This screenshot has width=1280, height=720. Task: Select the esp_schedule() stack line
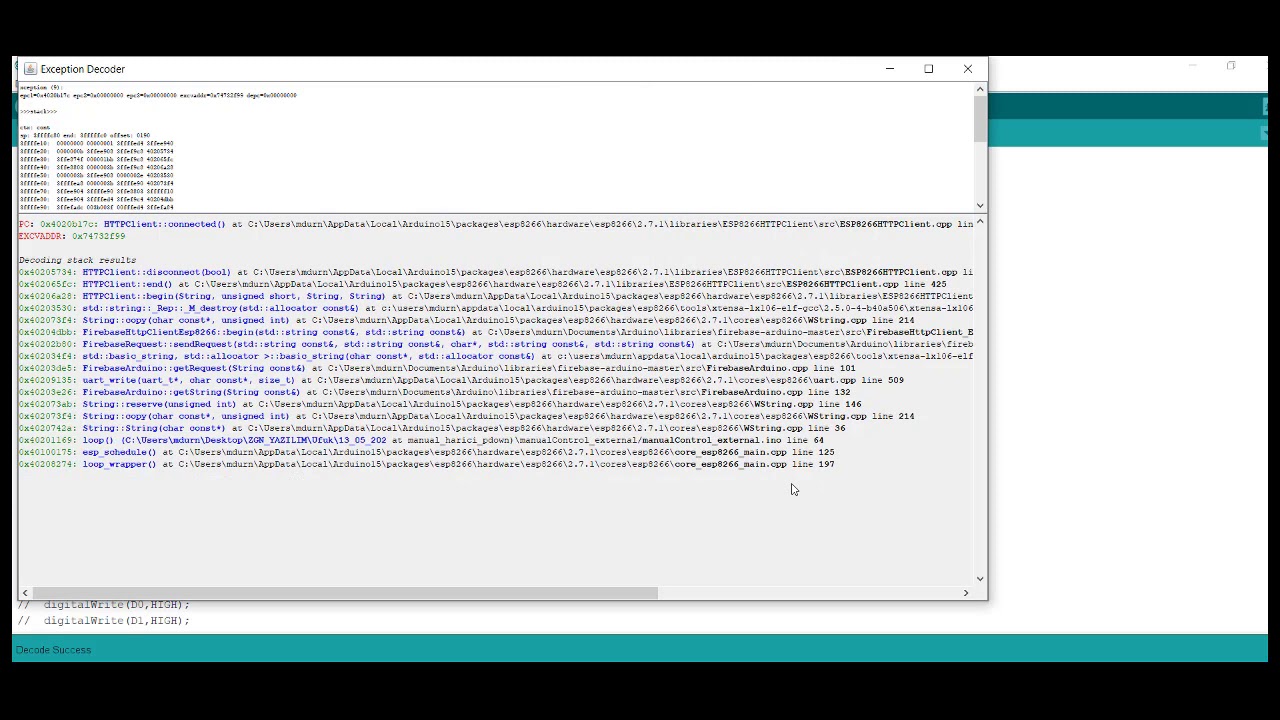pyautogui.click(x=426, y=452)
